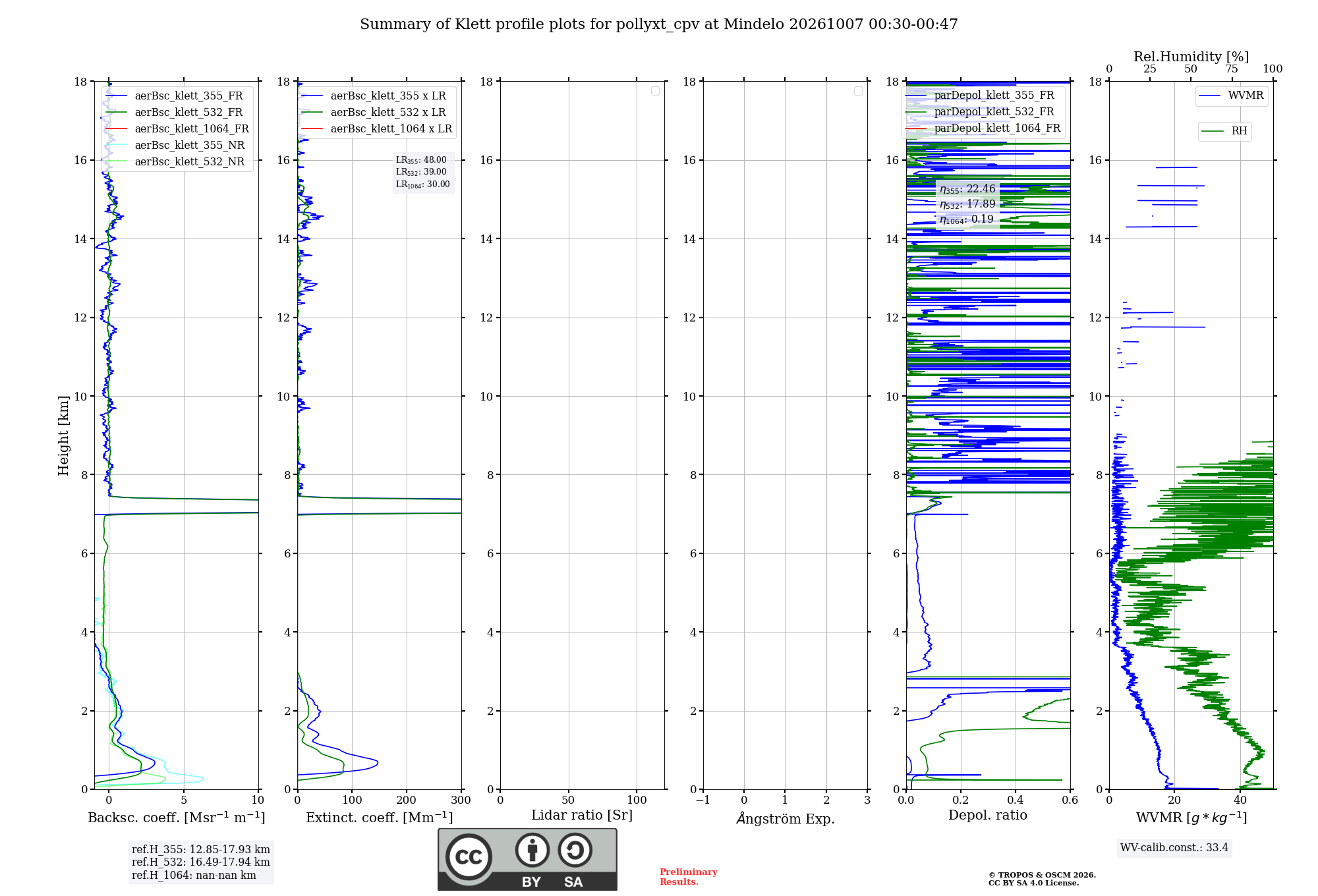Click legend entry aerBsc_klett_532 x LR
The height and width of the screenshot is (896, 1318).
[374, 113]
